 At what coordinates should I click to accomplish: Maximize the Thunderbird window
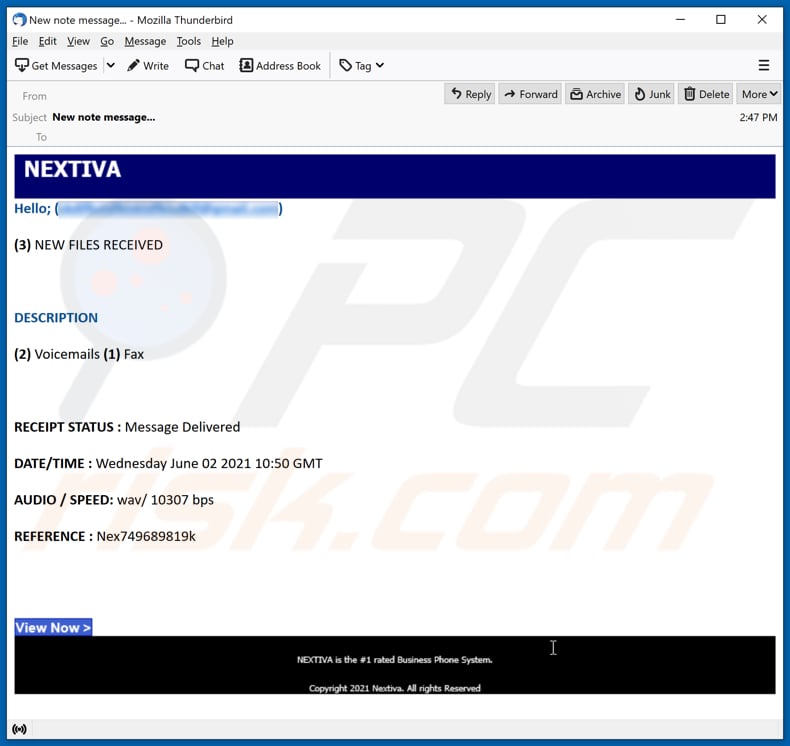click(x=721, y=20)
